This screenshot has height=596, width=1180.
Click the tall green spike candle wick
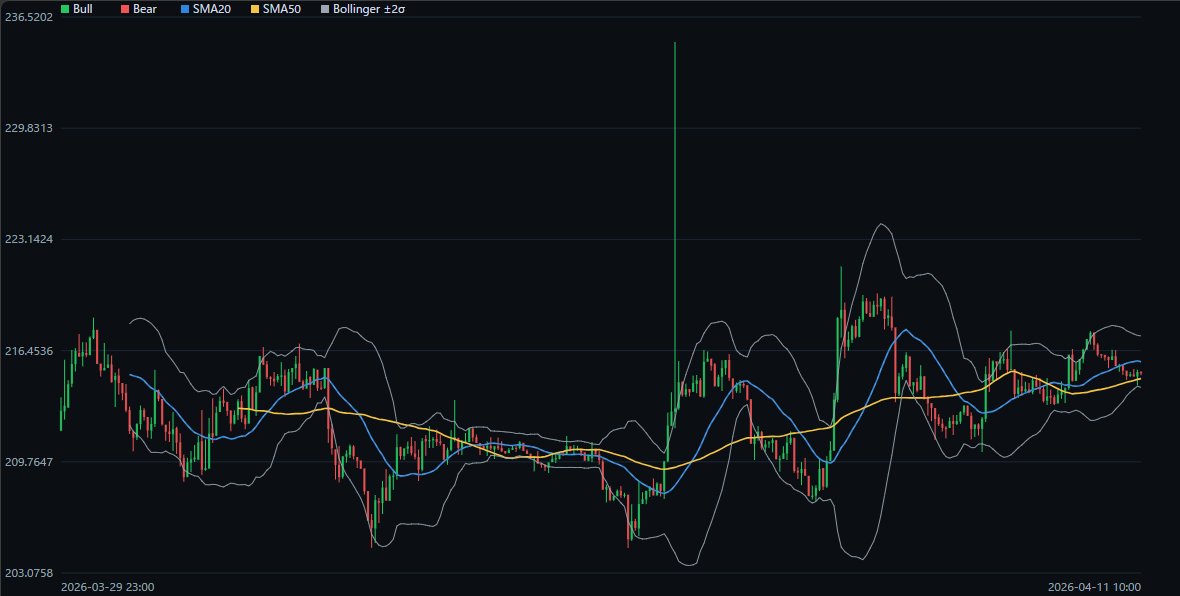(x=675, y=150)
